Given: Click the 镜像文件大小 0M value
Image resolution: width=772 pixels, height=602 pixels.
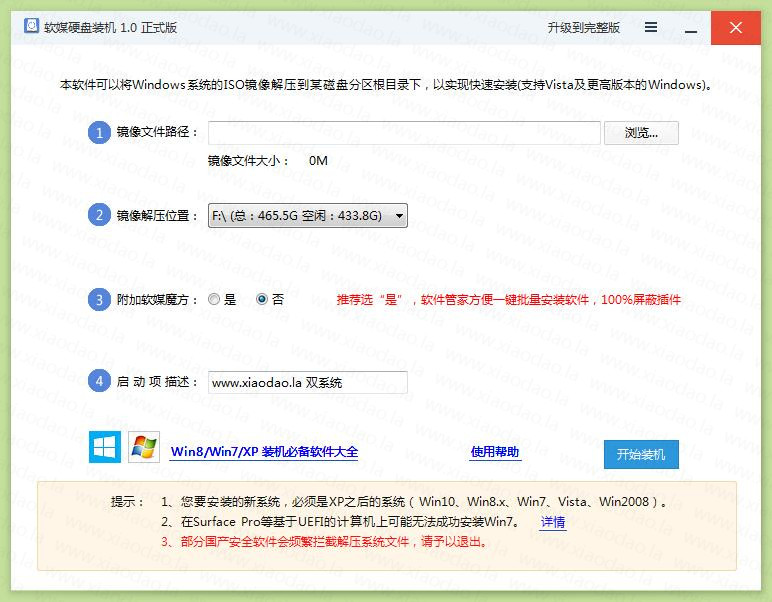Looking at the screenshot, I should pos(318,160).
